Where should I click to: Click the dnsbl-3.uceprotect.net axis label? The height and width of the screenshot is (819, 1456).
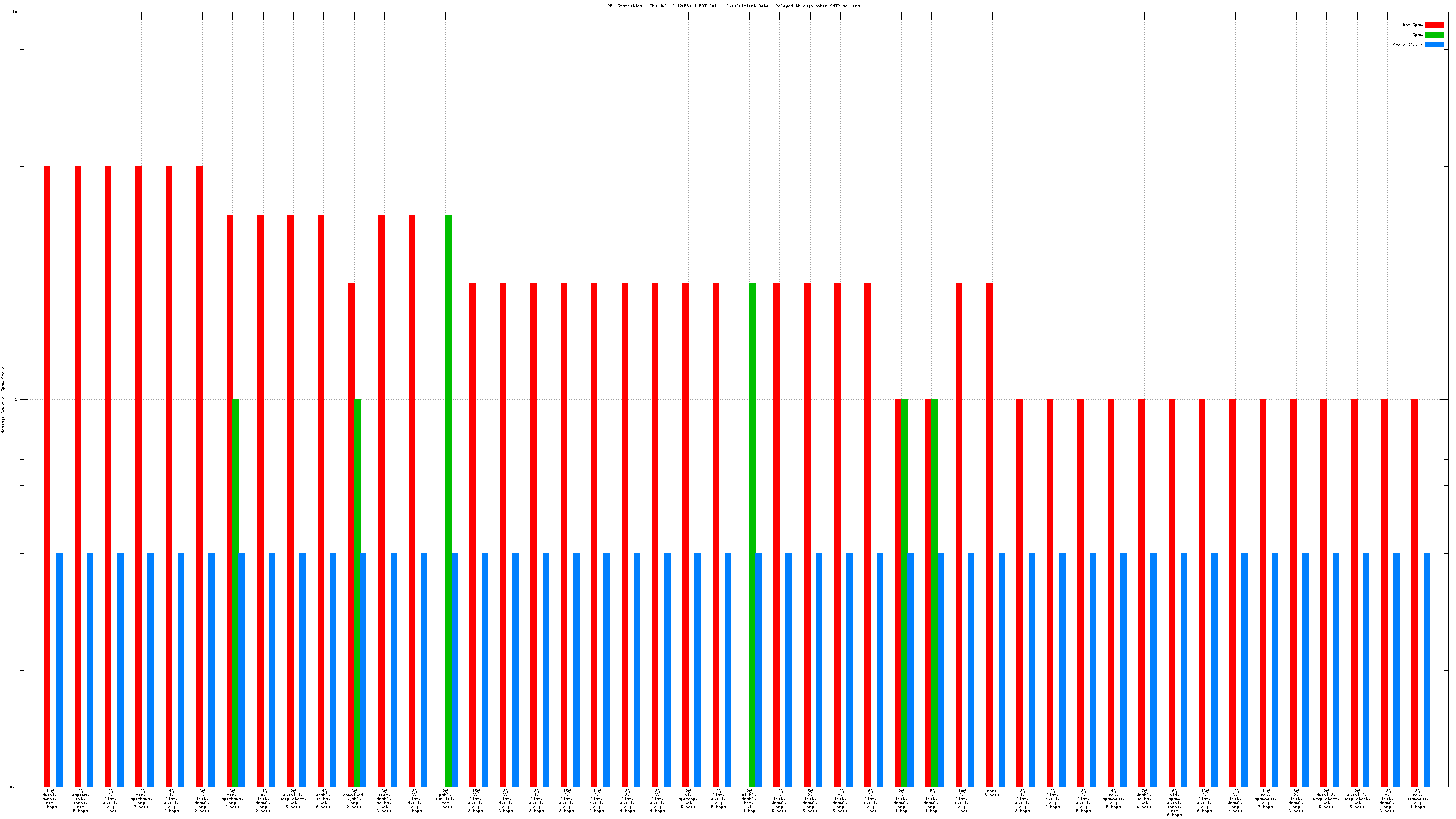coord(1326,799)
